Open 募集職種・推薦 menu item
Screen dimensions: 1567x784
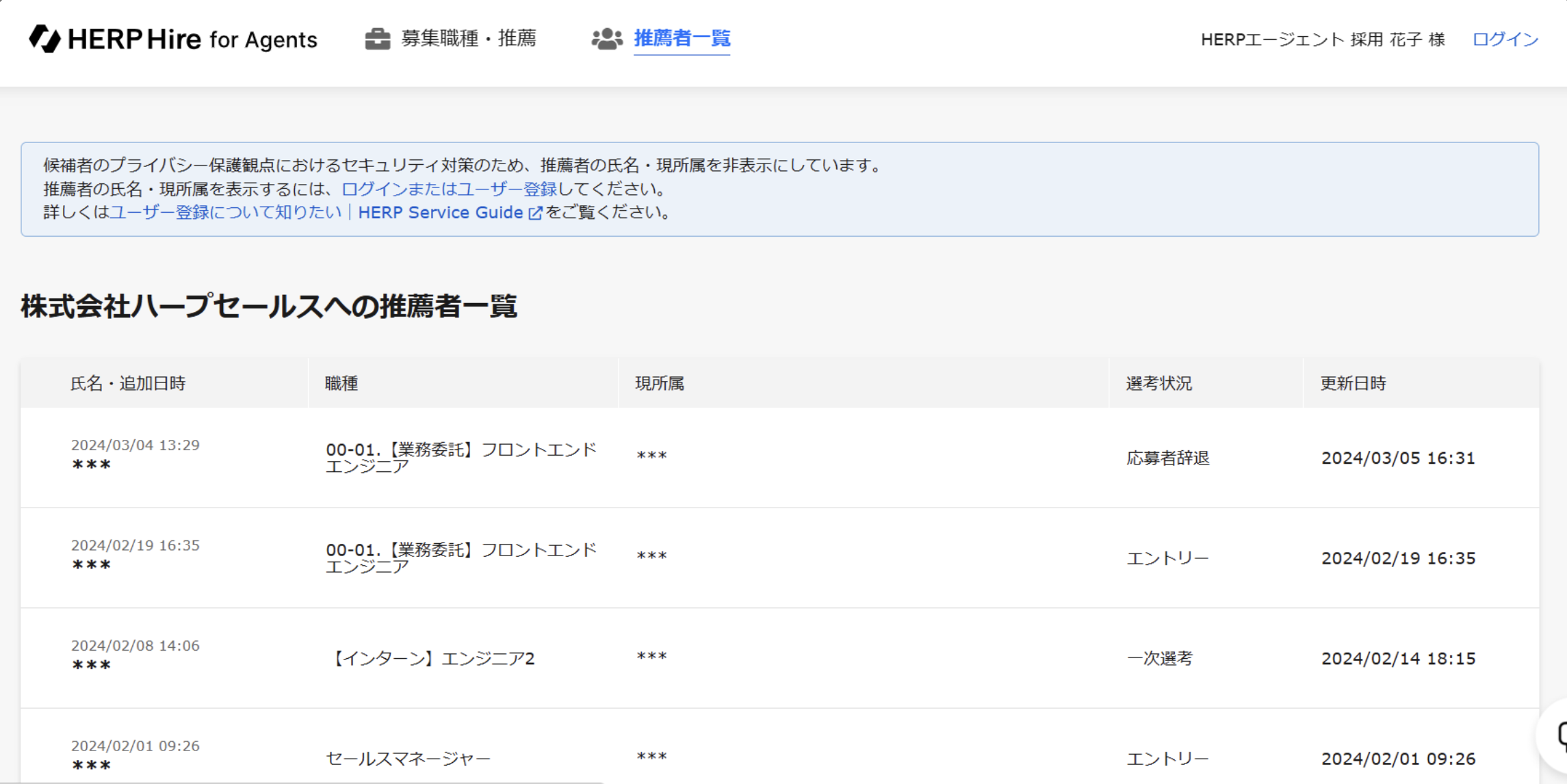468,38
